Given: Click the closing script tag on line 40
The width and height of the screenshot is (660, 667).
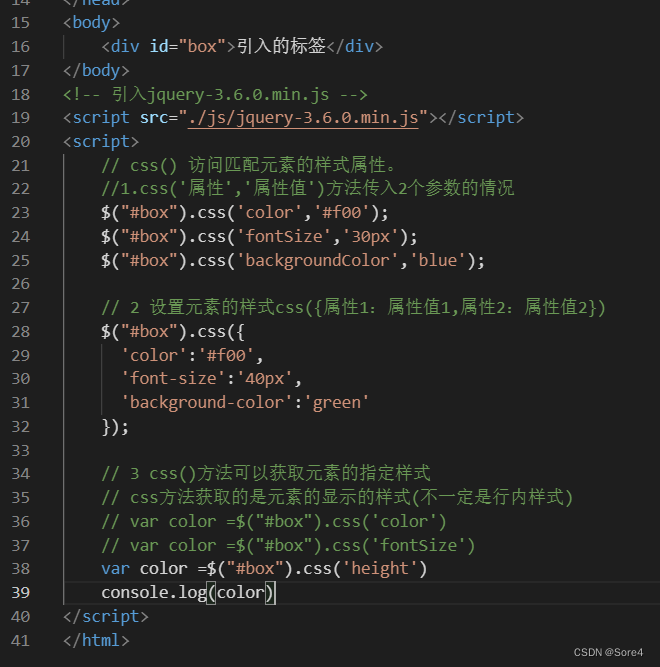Looking at the screenshot, I should (106, 617).
